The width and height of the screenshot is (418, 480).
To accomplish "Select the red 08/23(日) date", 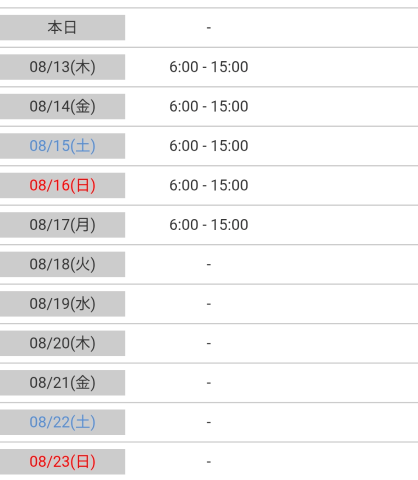I will [x=62, y=462].
